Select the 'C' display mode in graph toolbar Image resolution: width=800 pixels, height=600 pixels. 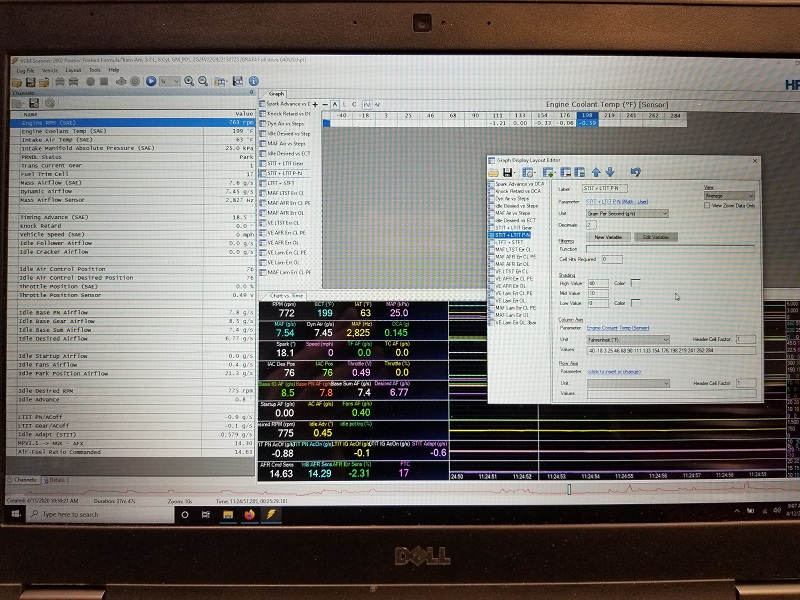354,105
